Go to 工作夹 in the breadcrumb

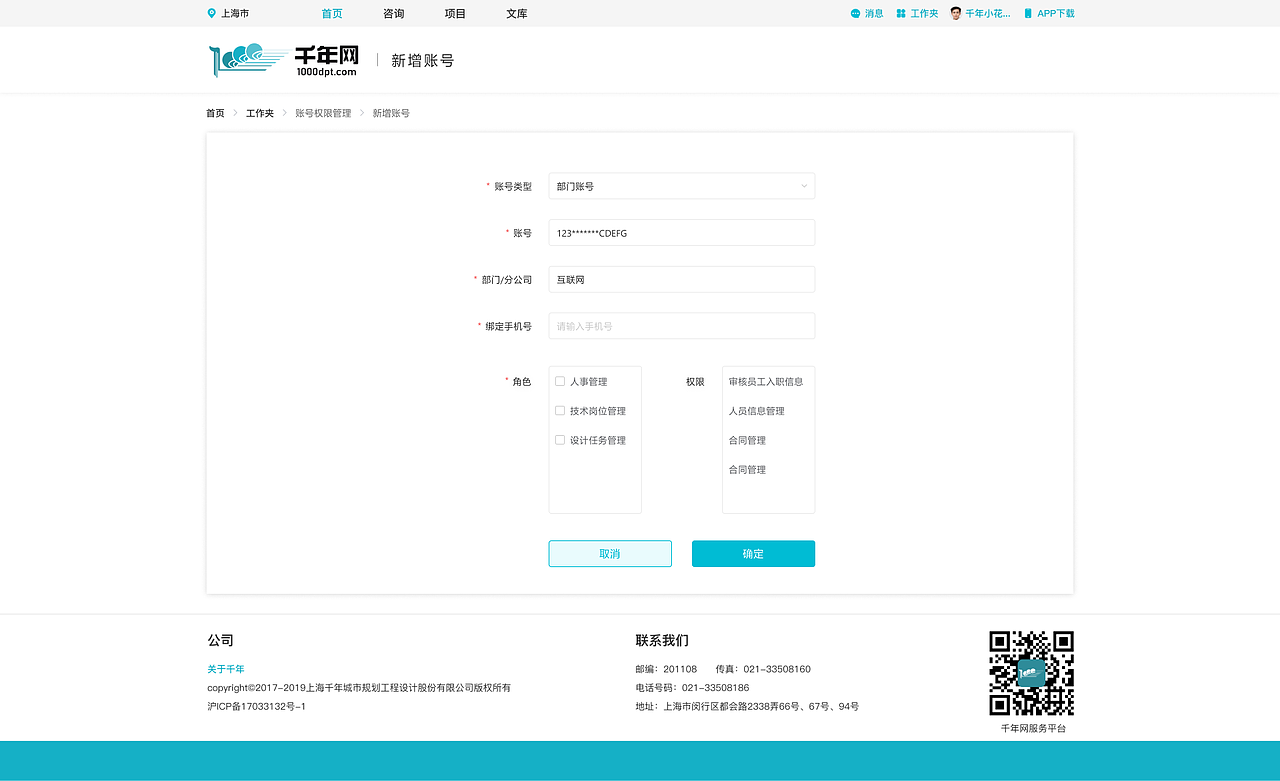point(260,114)
